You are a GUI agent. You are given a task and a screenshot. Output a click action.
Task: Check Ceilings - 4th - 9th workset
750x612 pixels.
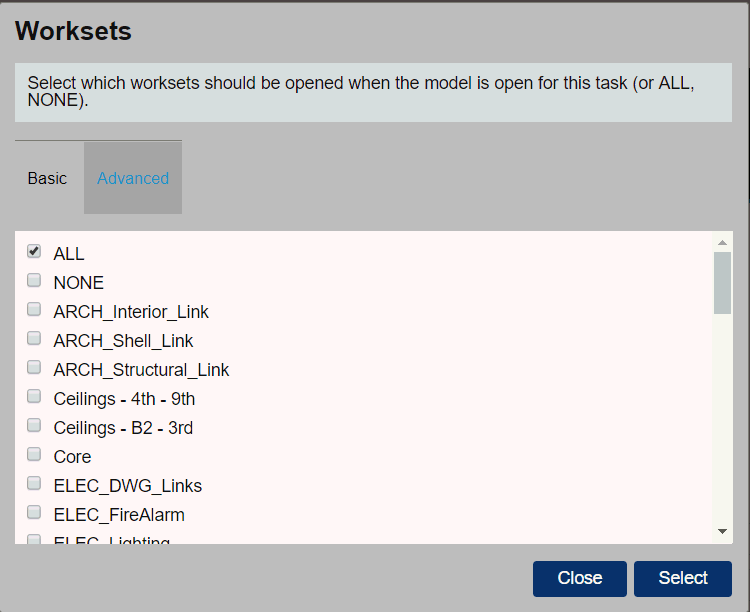point(34,396)
